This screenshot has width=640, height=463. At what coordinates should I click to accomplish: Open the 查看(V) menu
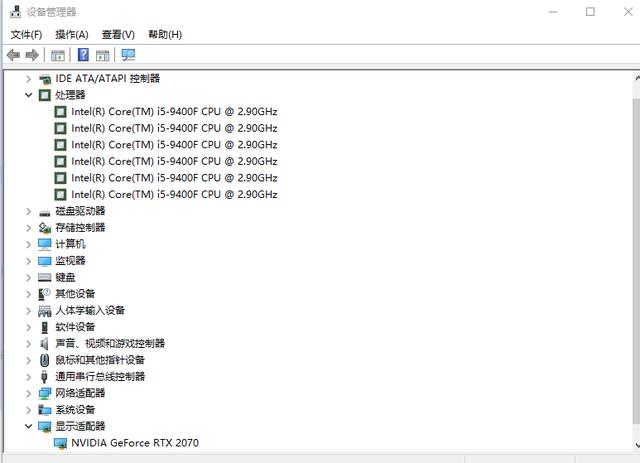(x=118, y=35)
